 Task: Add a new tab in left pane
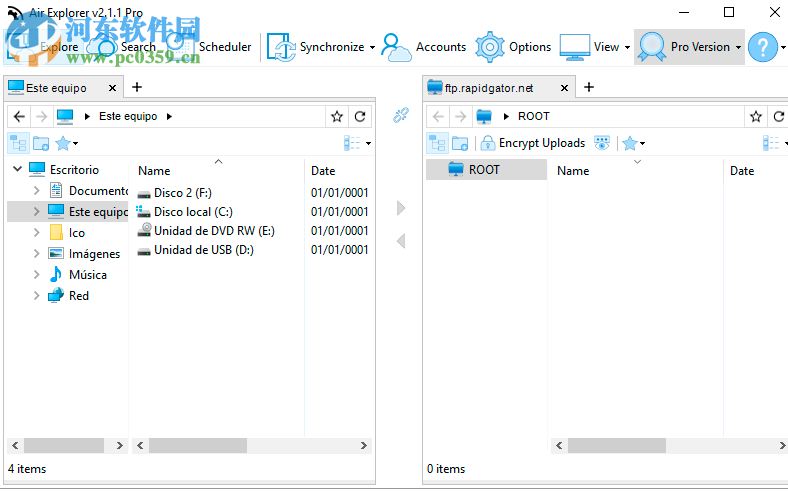click(x=137, y=87)
